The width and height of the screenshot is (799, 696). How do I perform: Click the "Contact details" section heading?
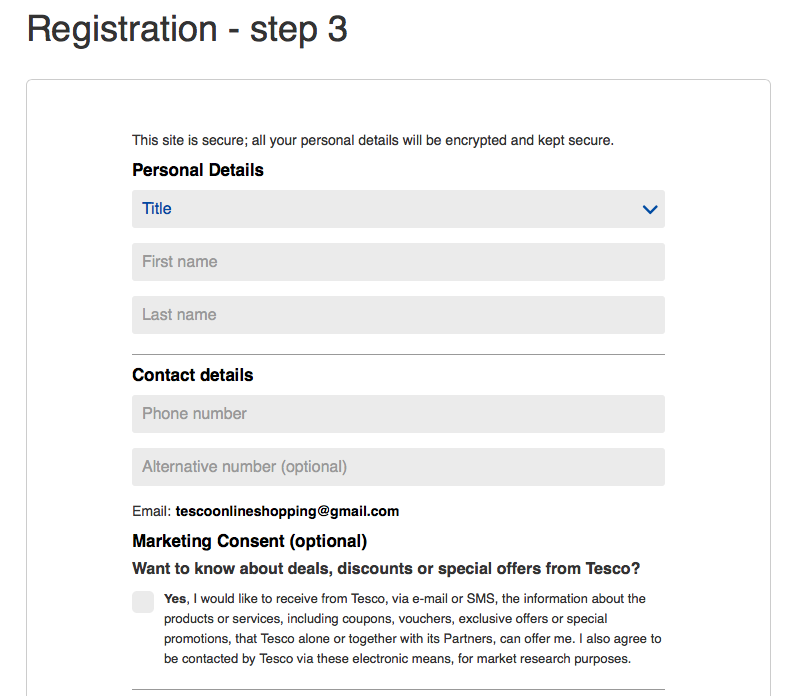click(193, 375)
